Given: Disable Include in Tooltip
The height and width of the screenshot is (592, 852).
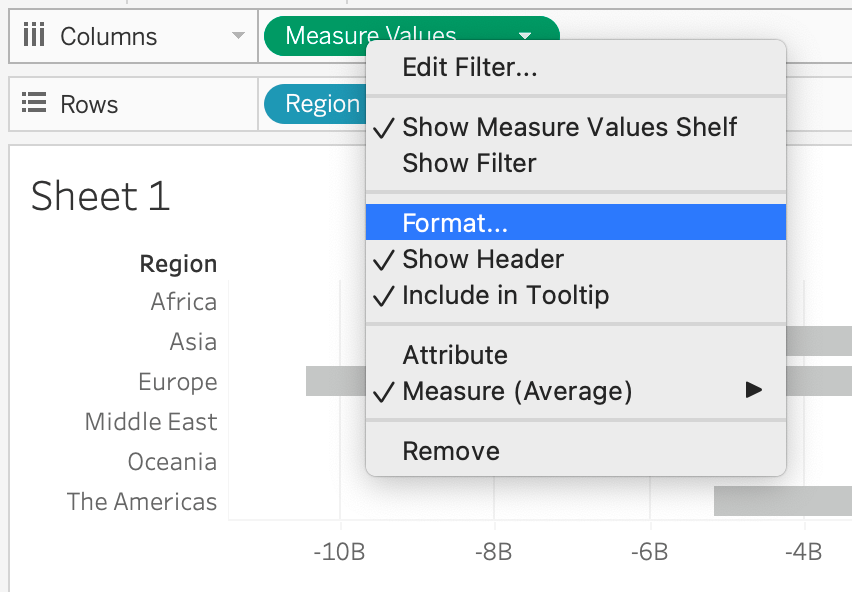Looking at the screenshot, I should [505, 296].
